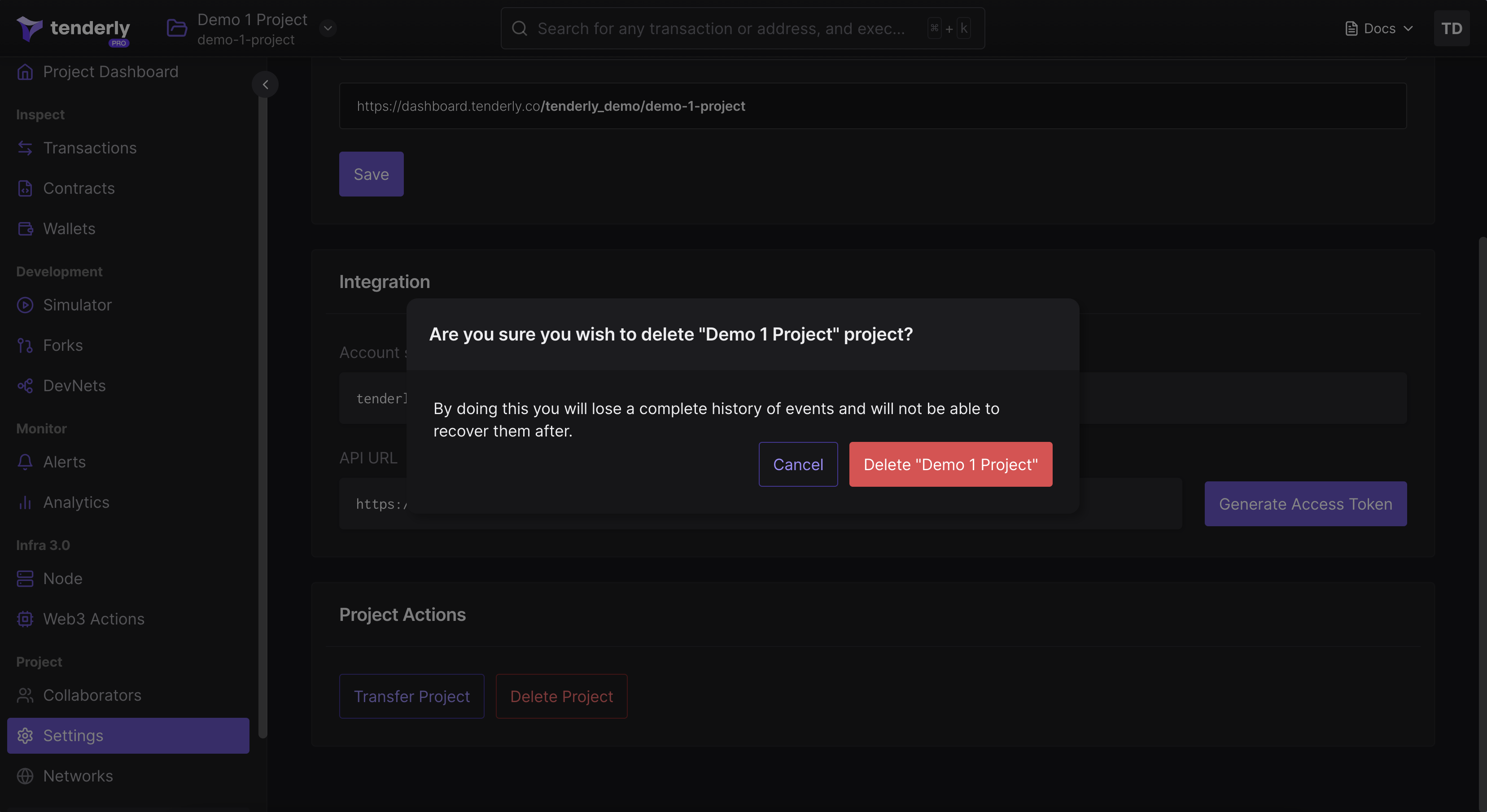Go to Project Dashboard
Image resolution: width=1487 pixels, height=812 pixels.
111,72
